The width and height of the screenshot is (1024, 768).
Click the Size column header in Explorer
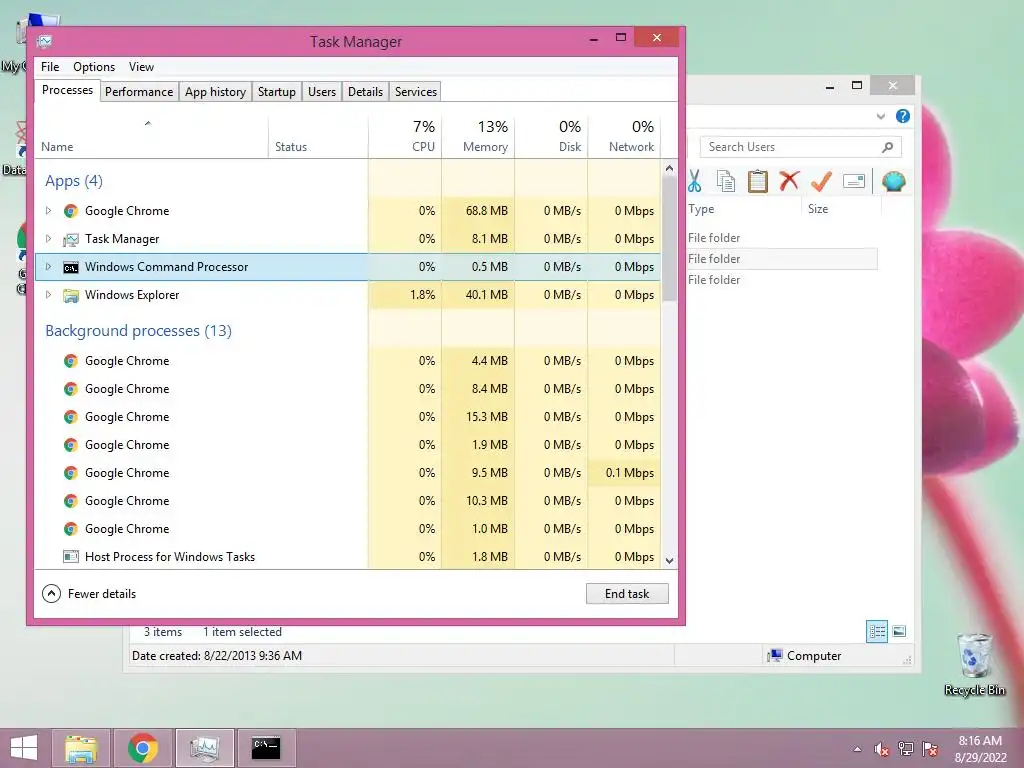pos(841,209)
